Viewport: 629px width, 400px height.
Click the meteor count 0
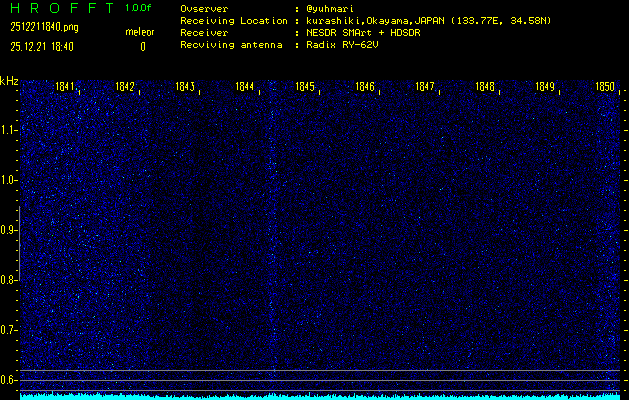coord(143,47)
